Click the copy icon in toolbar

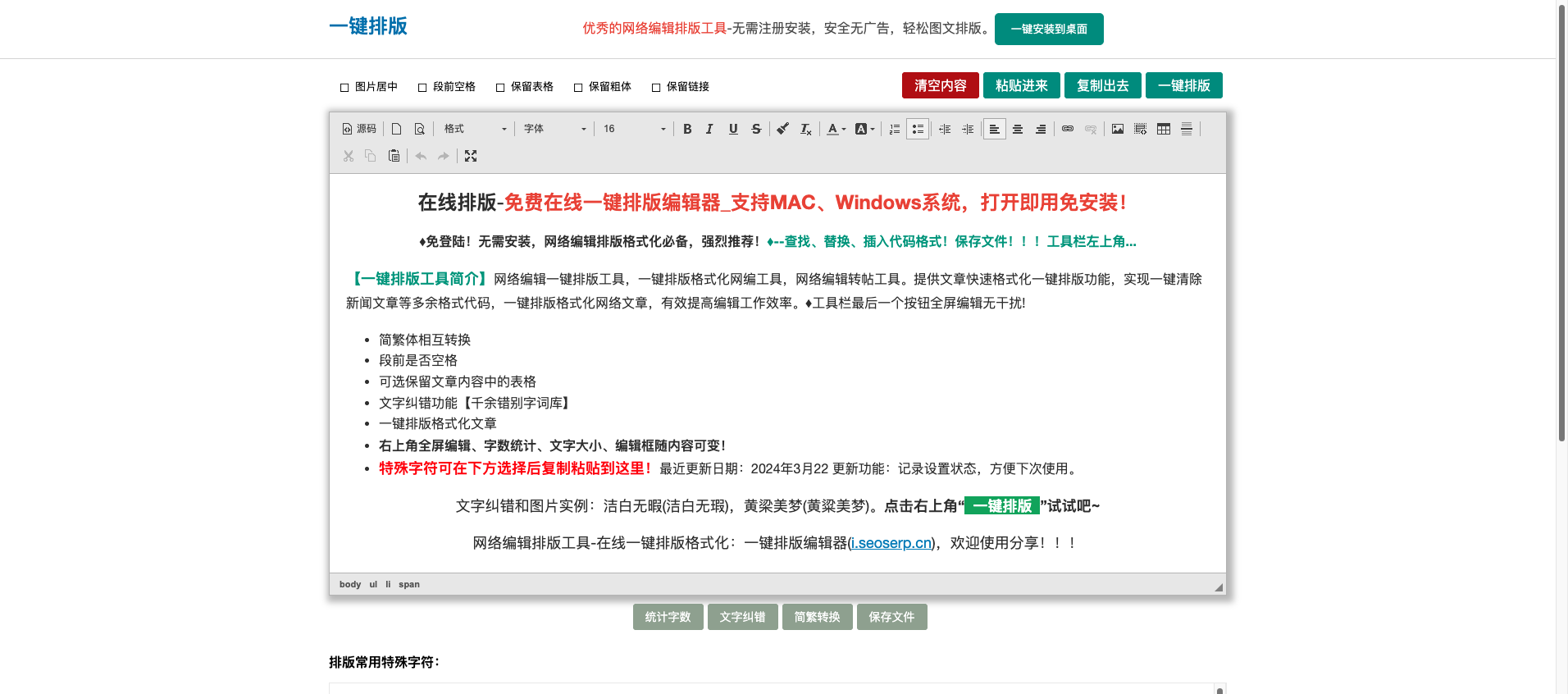pos(371,156)
